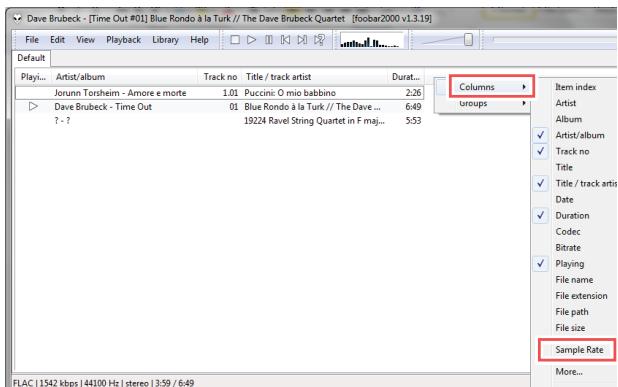Open the Help menu
The height and width of the screenshot is (387, 618).
199,40
